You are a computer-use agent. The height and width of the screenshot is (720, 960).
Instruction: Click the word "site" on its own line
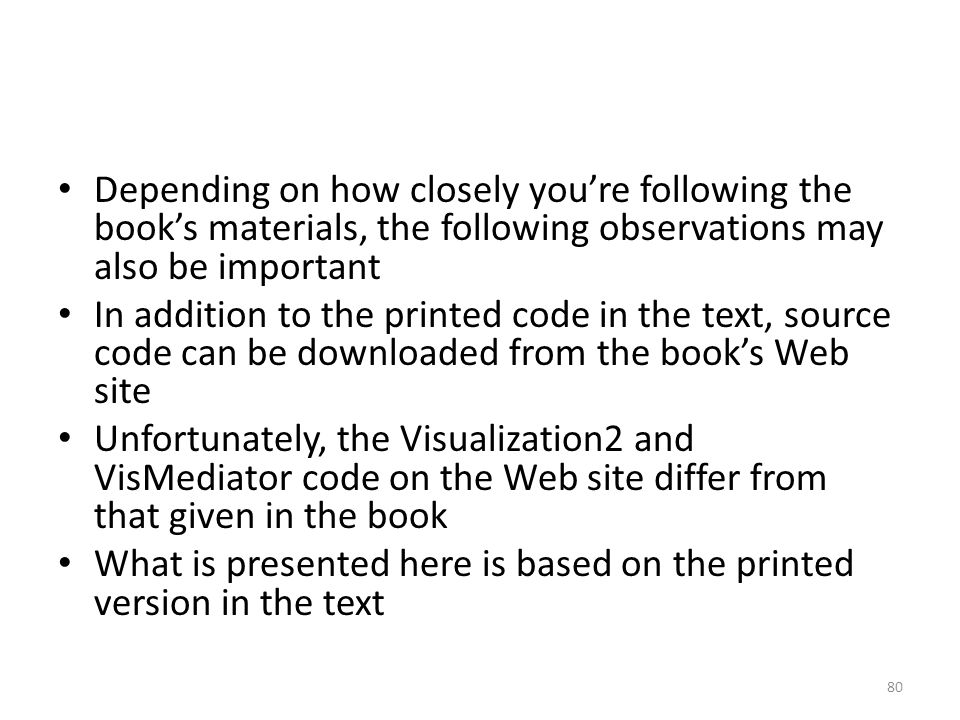pos(122,392)
